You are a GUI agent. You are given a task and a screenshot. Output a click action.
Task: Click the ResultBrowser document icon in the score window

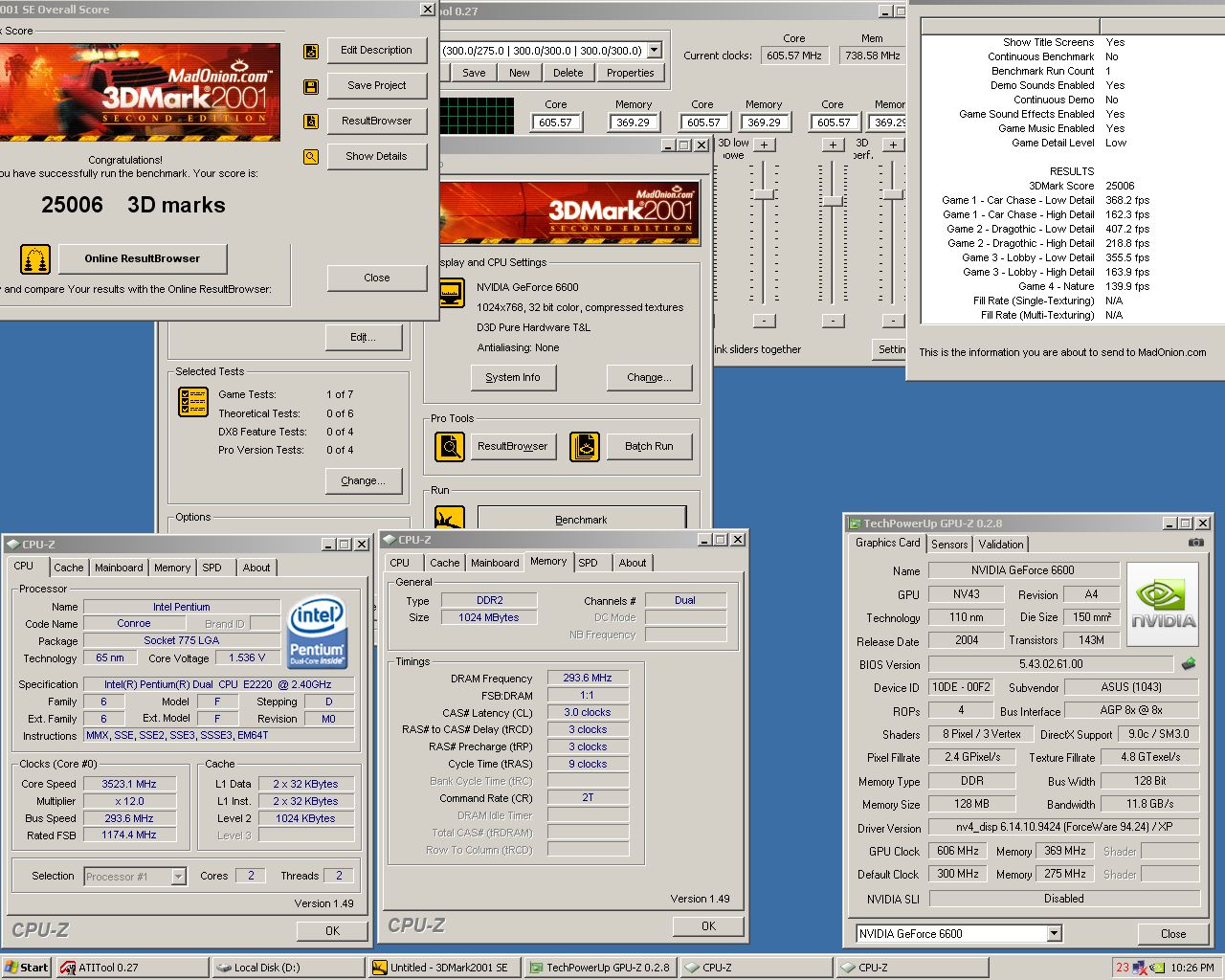point(311,122)
